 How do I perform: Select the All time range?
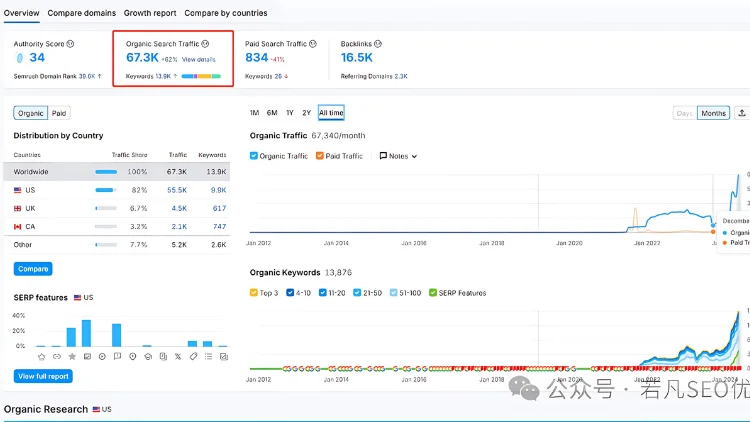[x=331, y=112]
